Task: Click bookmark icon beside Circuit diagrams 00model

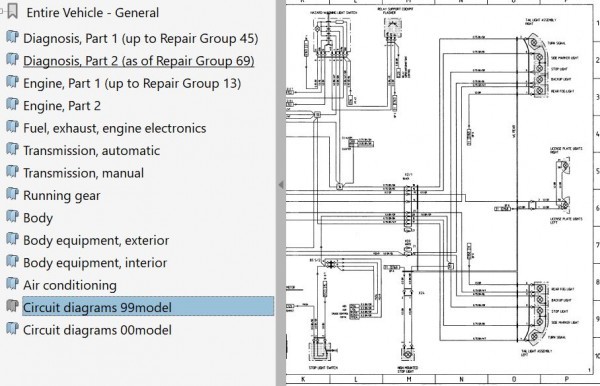Action: tap(12, 329)
